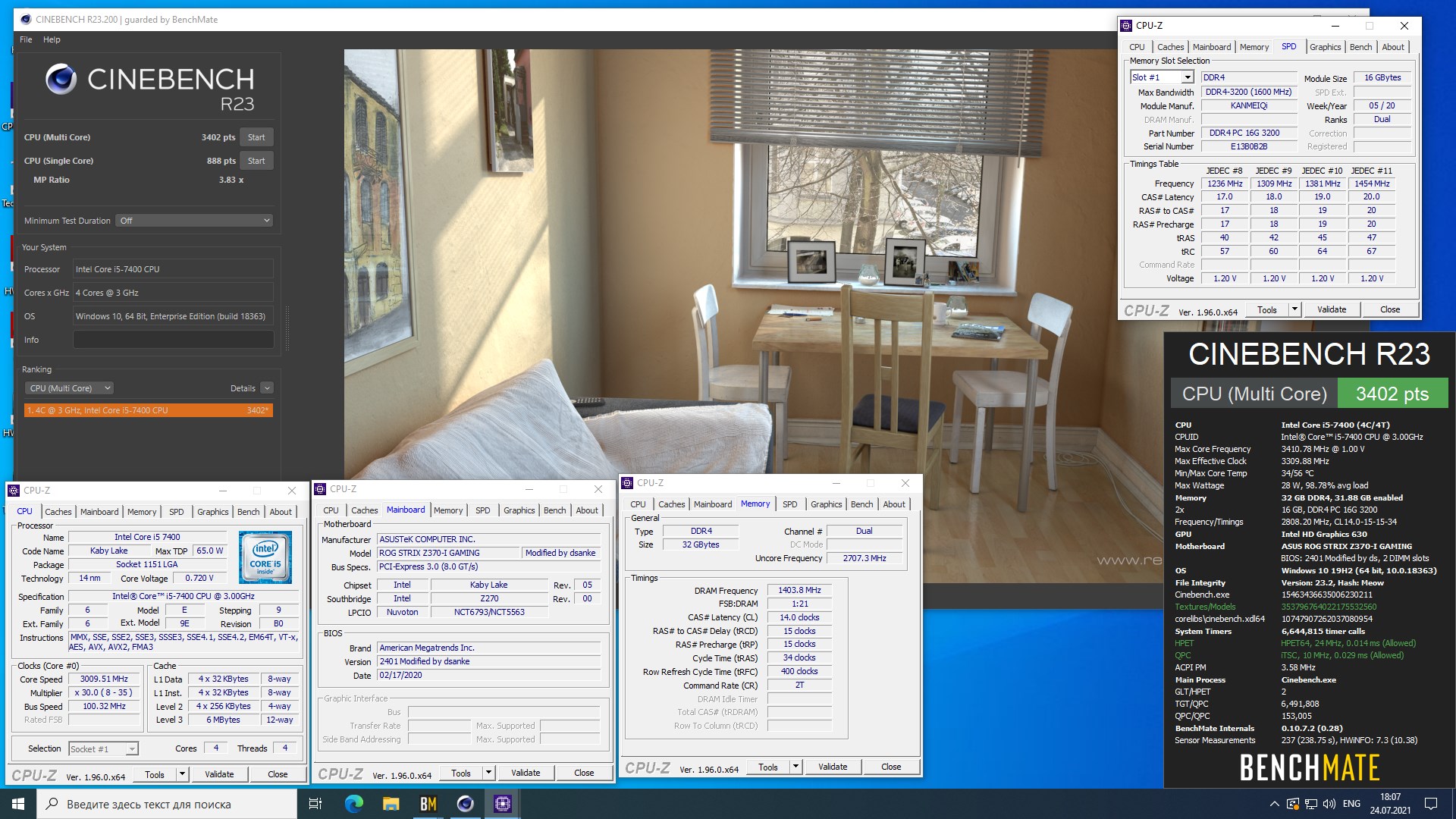Switch to Graphics tab in SPD CPU-Z window
The width and height of the screenshot is (1456, 819).
[1325, 47]
